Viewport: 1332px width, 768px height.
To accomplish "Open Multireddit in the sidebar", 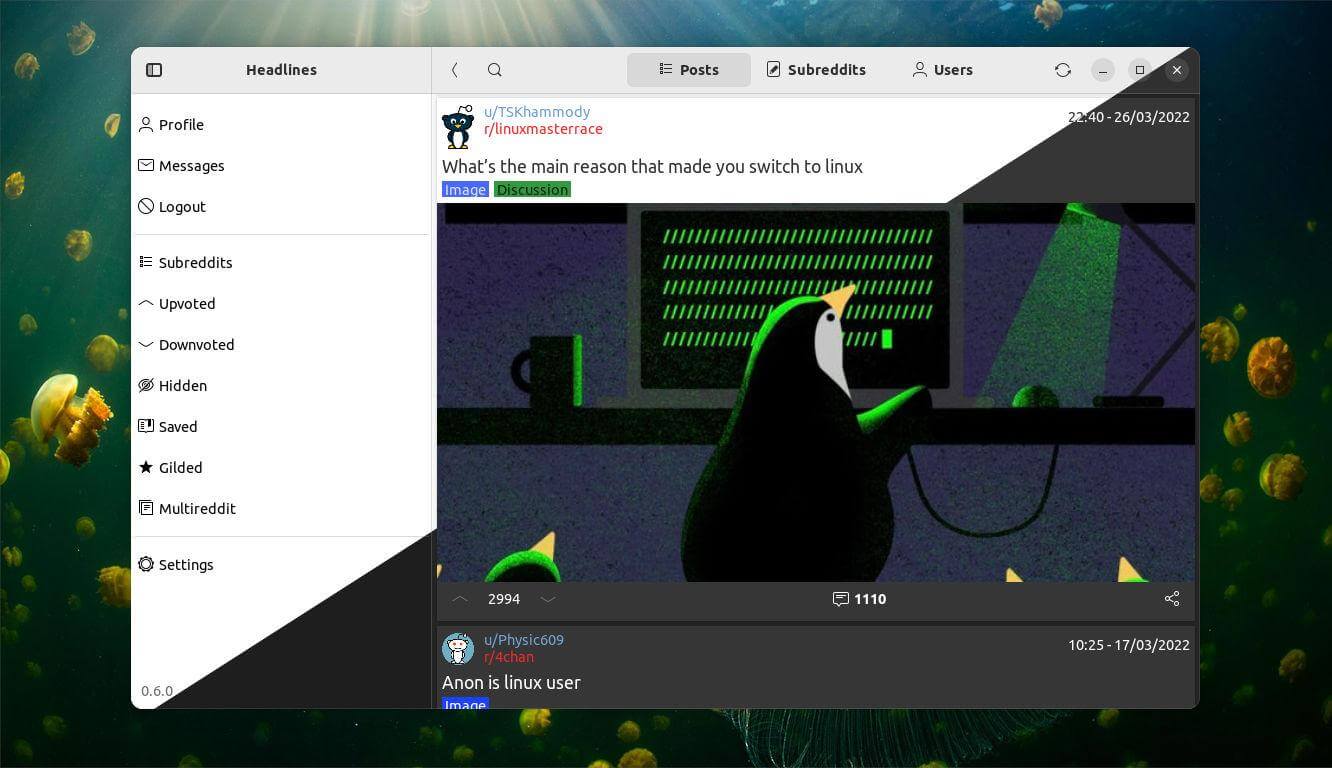I will (281, 509).
